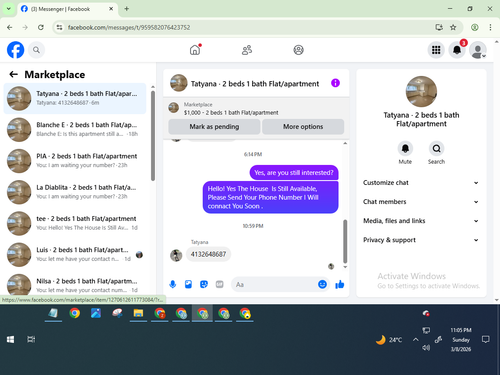Click the header avatar next to Tatyana title
This screenshot has height=375, width=500.
[x=179, y=83]
